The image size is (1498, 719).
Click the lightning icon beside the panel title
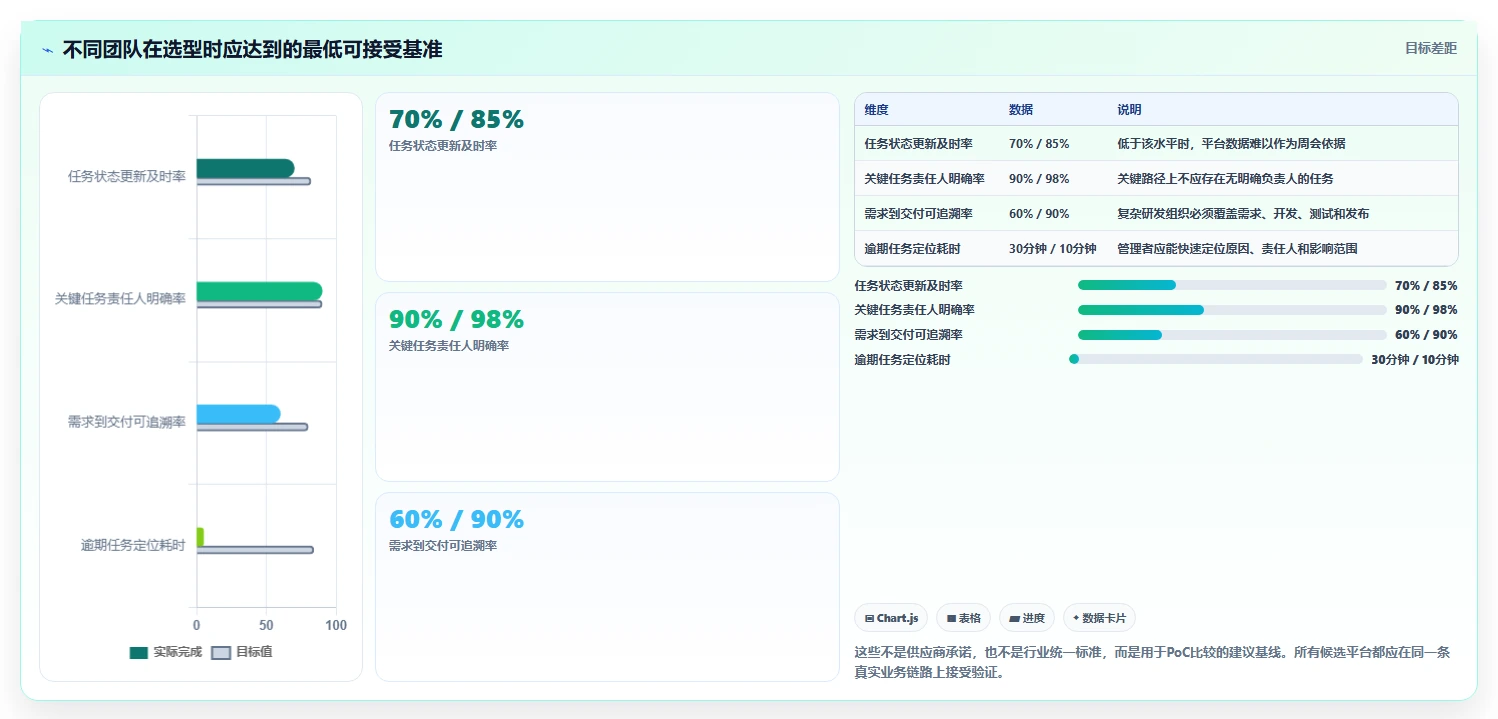pyautogui.click(x=48, y=50)
